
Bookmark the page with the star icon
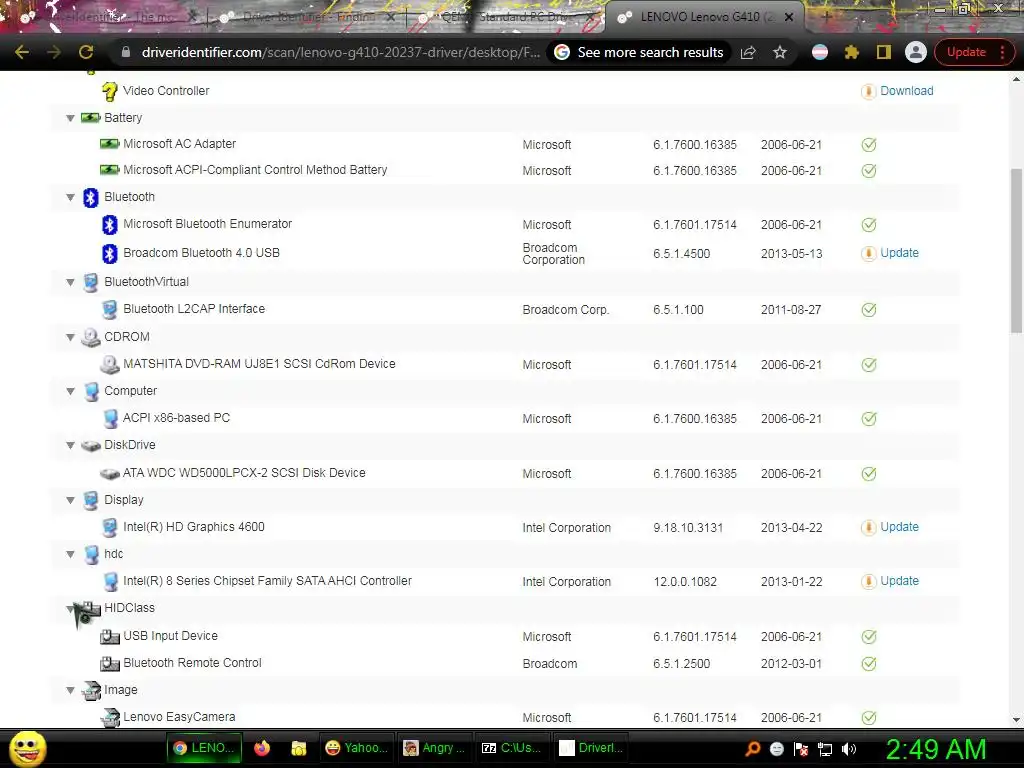780,52
